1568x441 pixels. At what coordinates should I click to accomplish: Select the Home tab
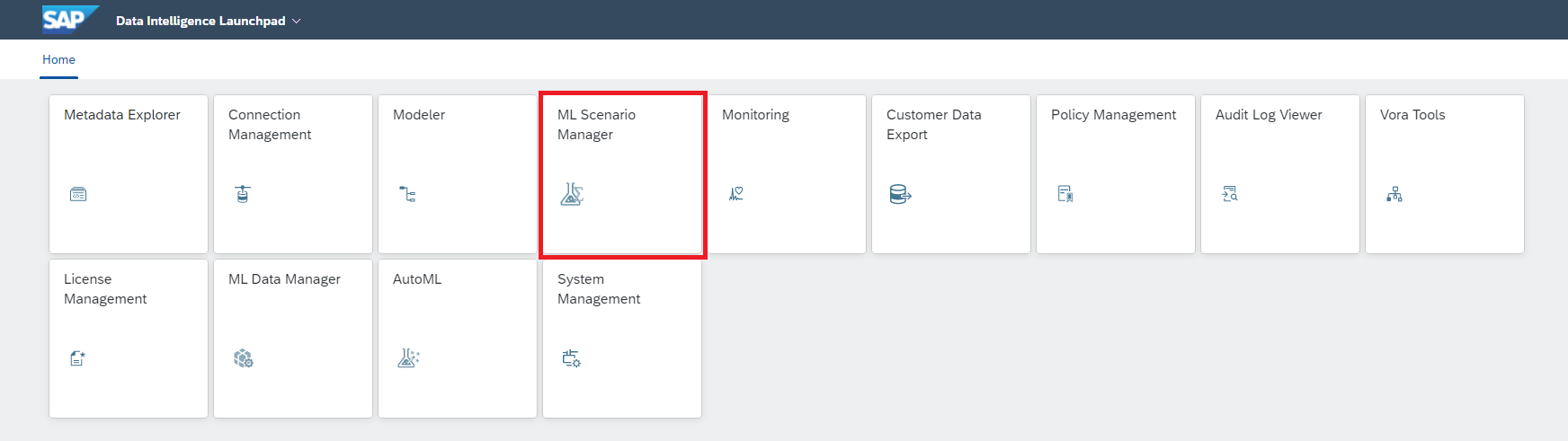tap(58, 59)
